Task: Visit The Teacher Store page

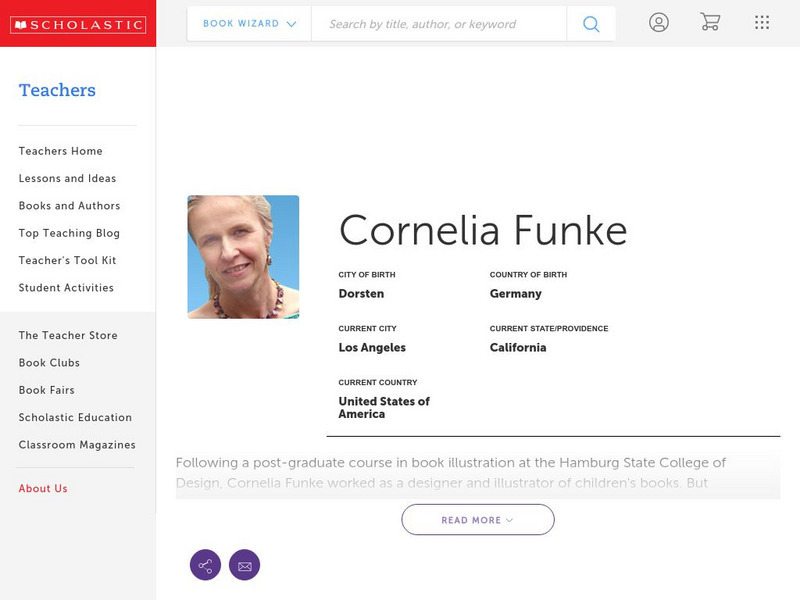Action: point(66,335)
